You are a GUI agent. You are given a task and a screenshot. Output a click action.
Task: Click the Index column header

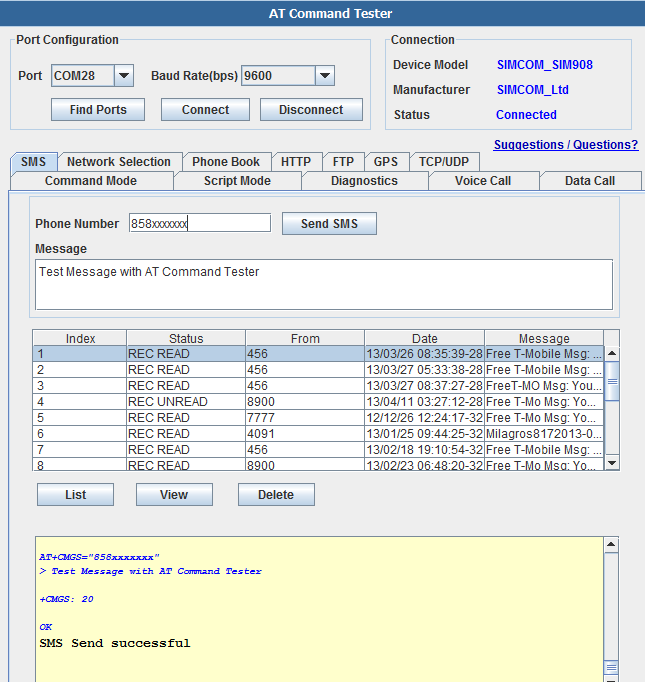pyautogui.click(x=80, y=338)
